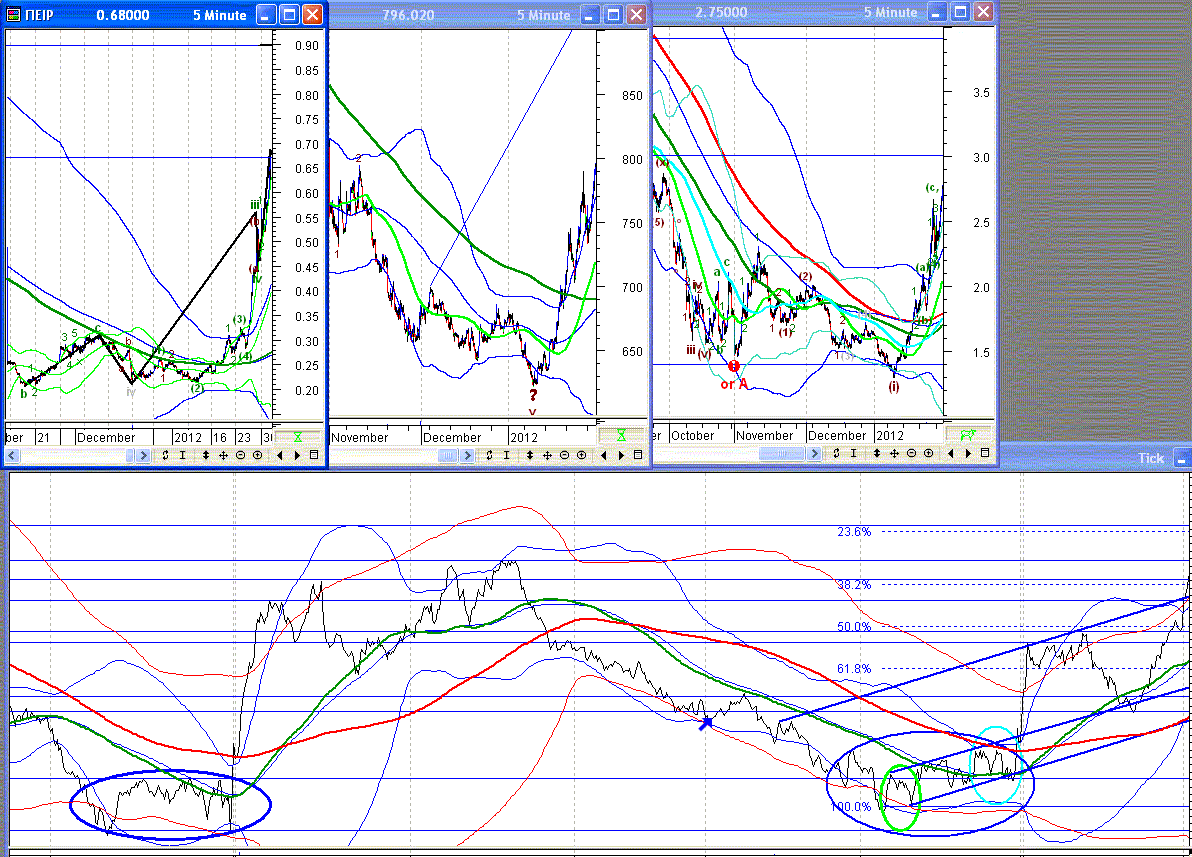Step chart back with left triangle in ΠΕΙΡ window
1192x857 pixels.
coord(280,455)
